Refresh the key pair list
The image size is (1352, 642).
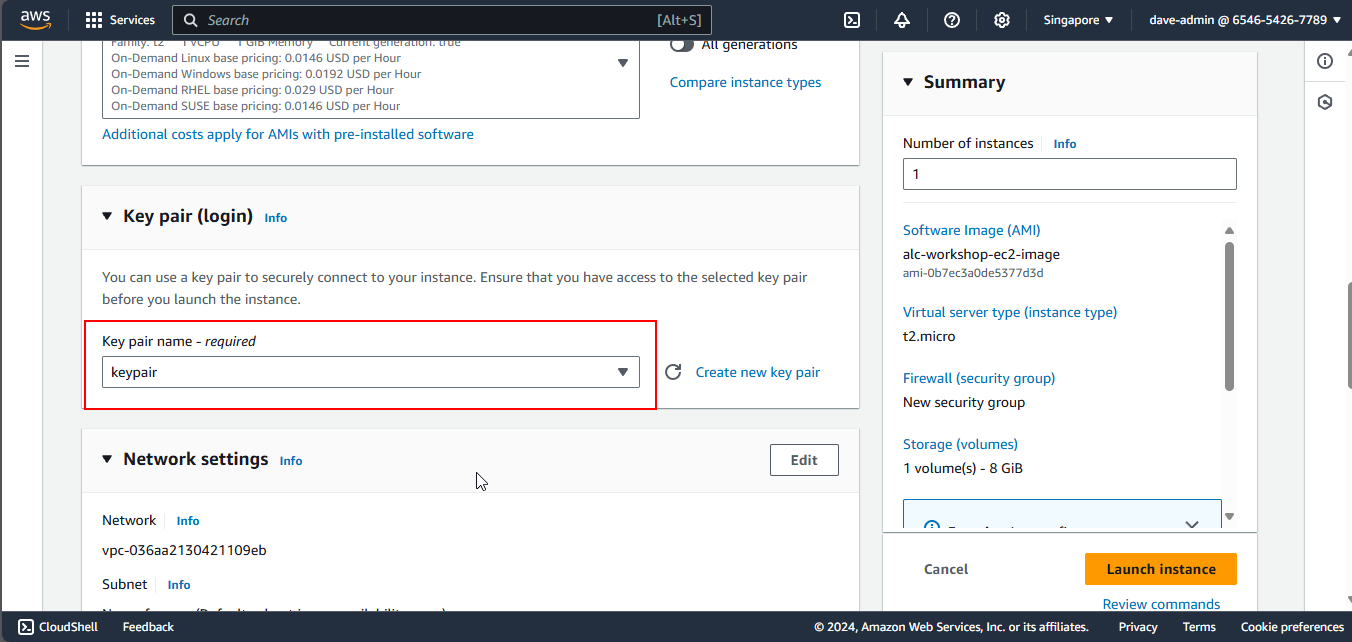(674, 372)
